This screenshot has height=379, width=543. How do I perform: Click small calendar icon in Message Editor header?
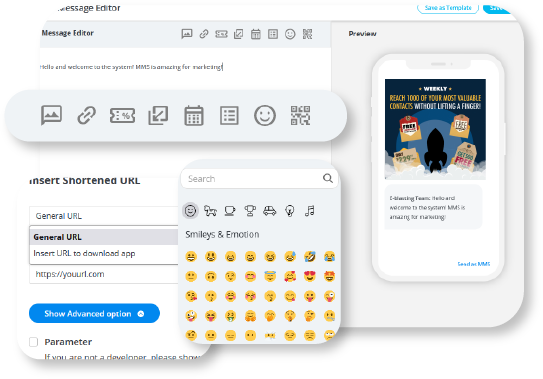tap(256, 34)
